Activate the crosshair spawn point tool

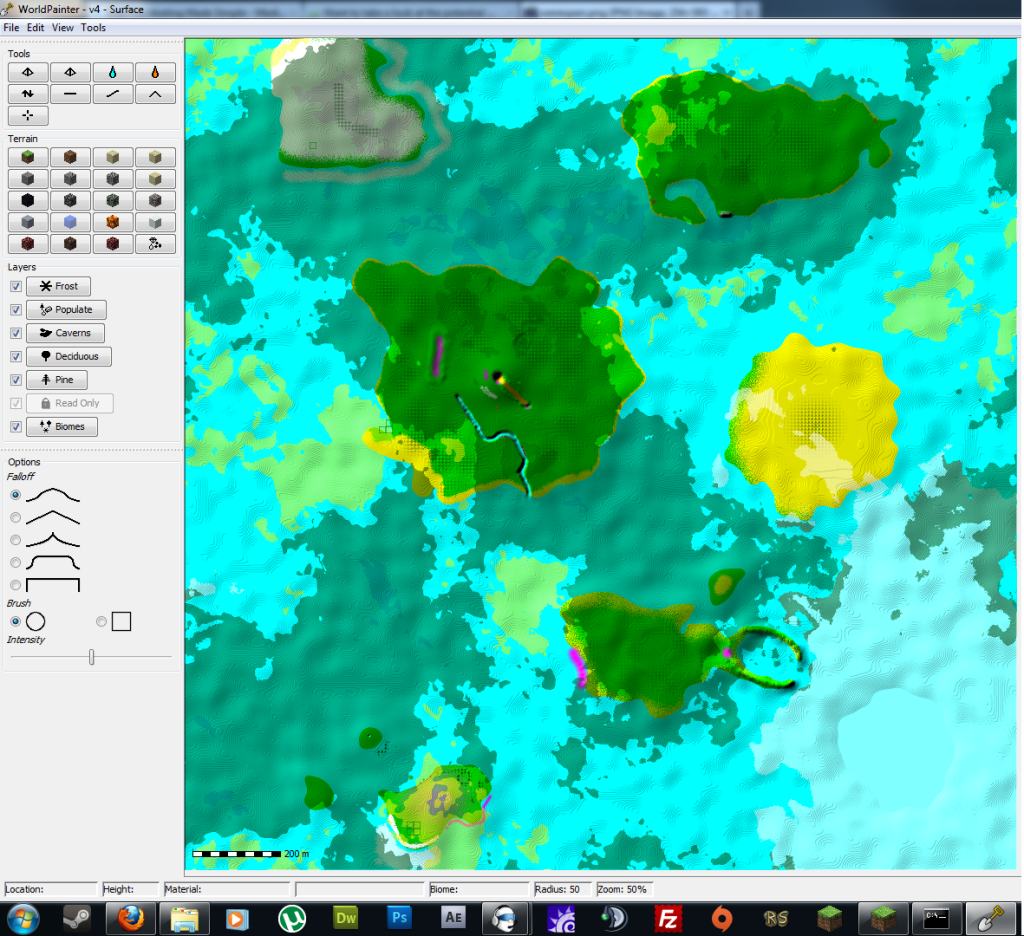coord(28,116)
